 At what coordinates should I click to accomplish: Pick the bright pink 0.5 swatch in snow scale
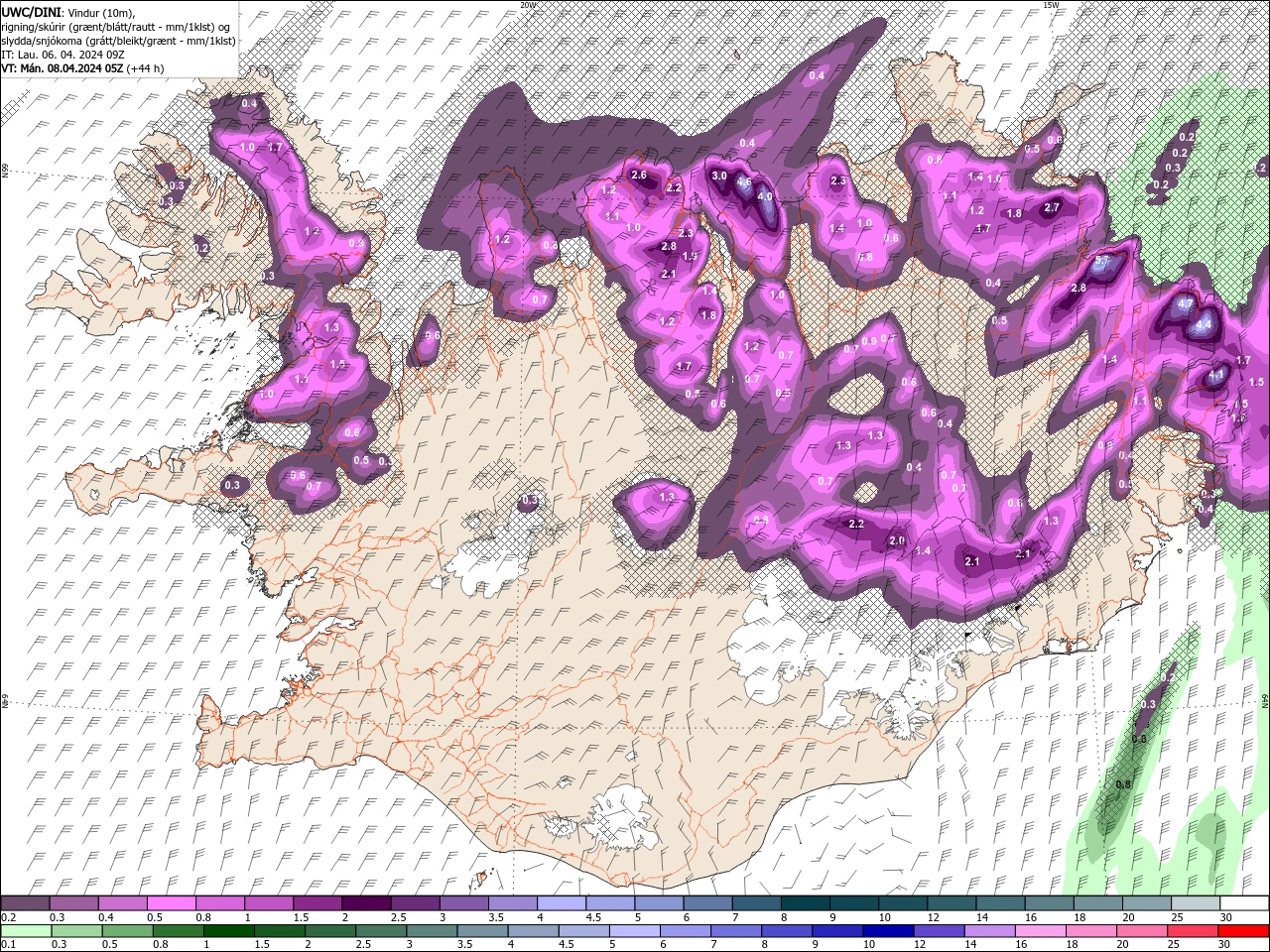pyautogui.click(x=172, y=903)
